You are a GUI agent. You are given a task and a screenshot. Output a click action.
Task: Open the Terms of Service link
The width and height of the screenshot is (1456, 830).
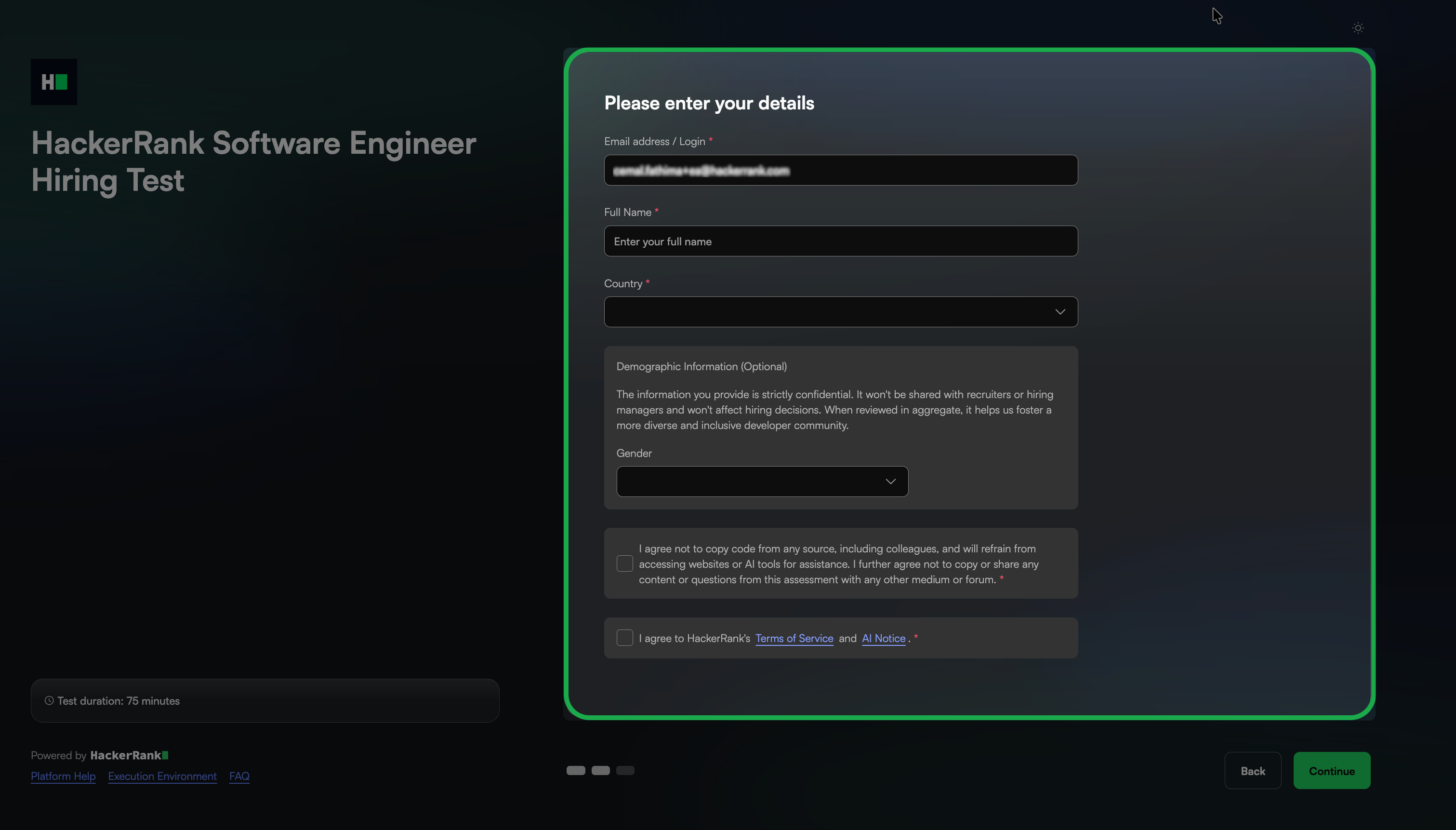coord(794,639)
